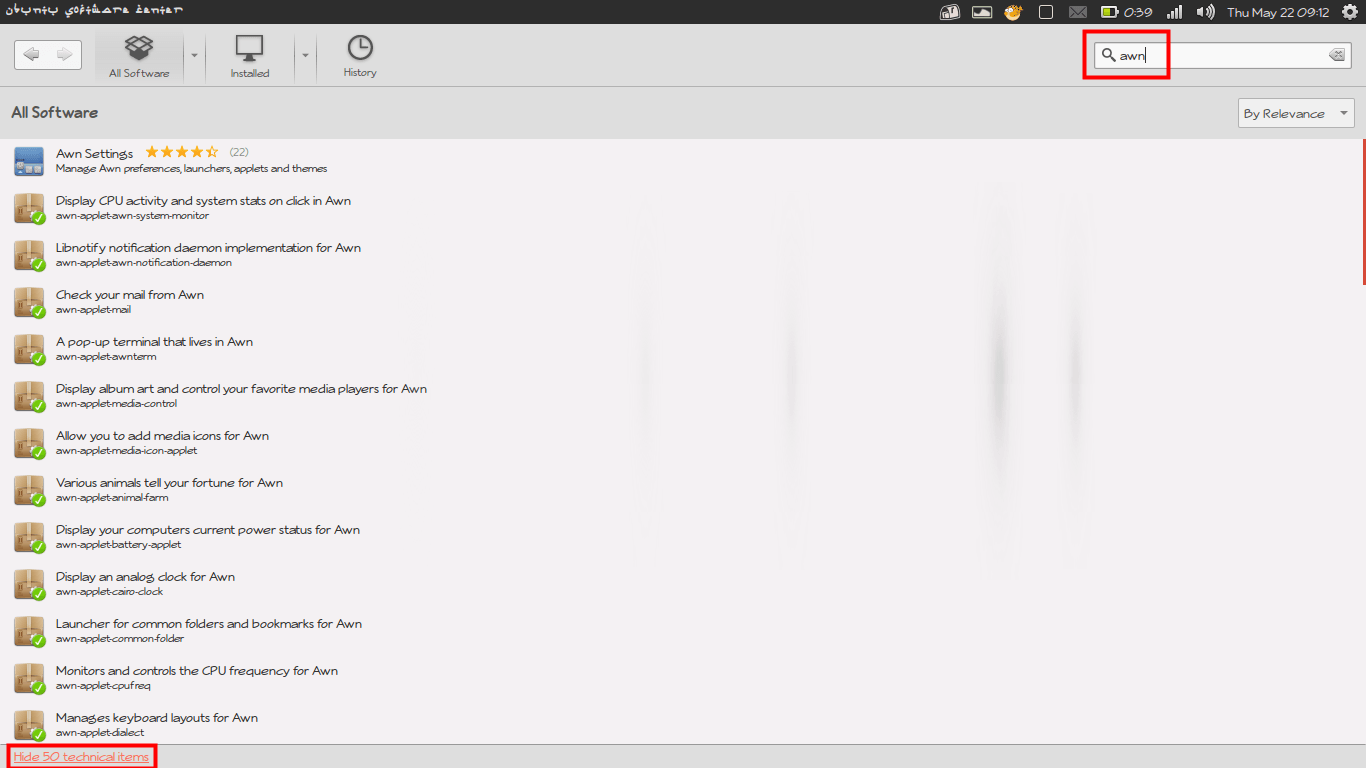Viewport: 1366px width, 768px height.
Task: Click the results list scrollbar thumb
Action: coord(1364,212)
